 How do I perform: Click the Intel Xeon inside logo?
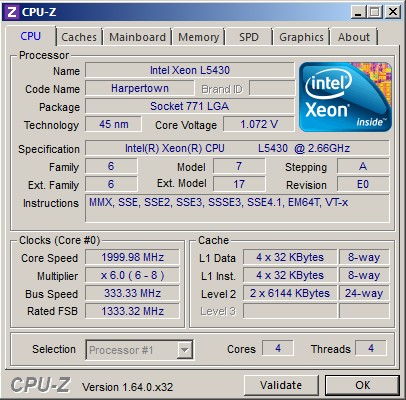345,97
